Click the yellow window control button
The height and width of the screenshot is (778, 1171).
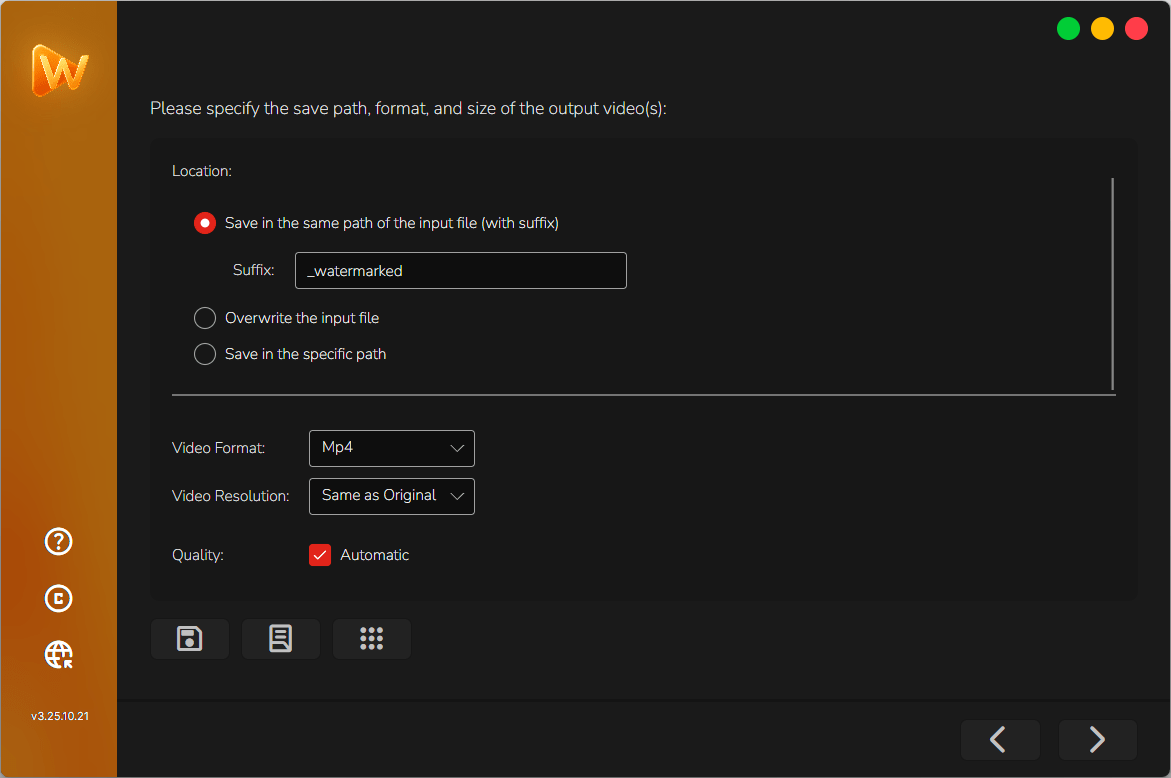pyautogui.click(x=1102, y=29)
